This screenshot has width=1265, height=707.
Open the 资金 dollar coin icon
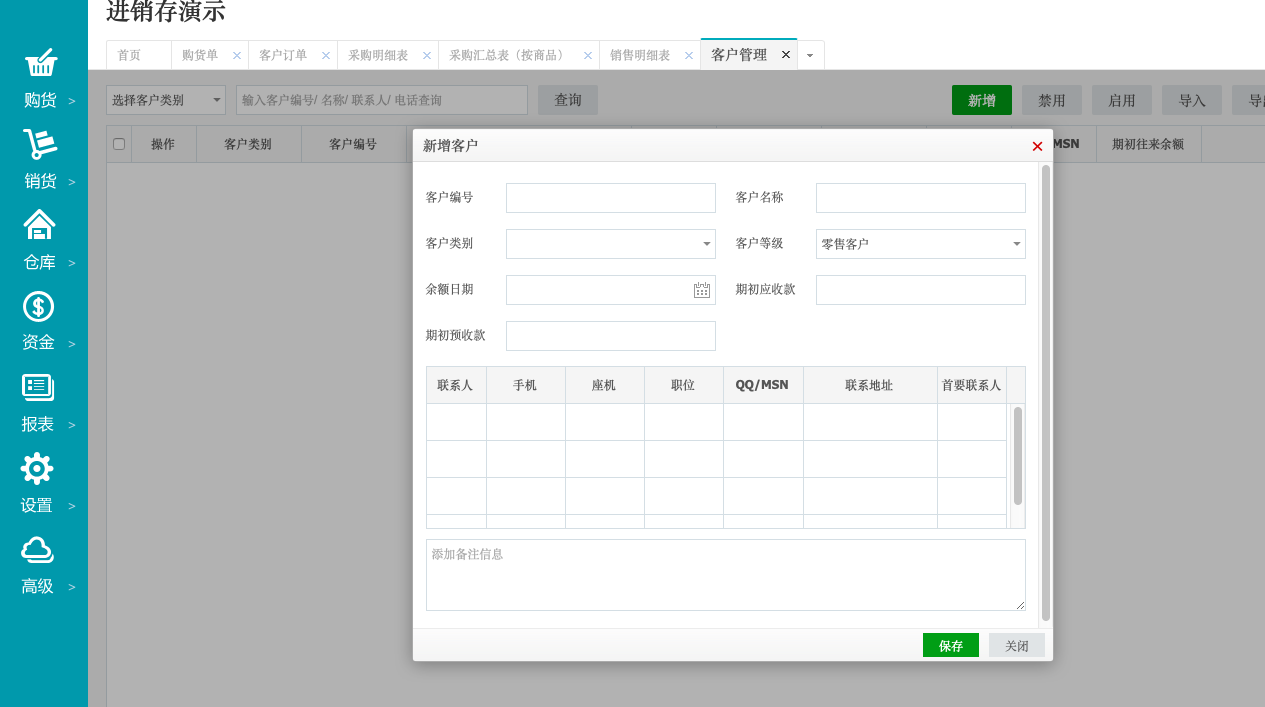pyautogui.click(x=38, y=306)
